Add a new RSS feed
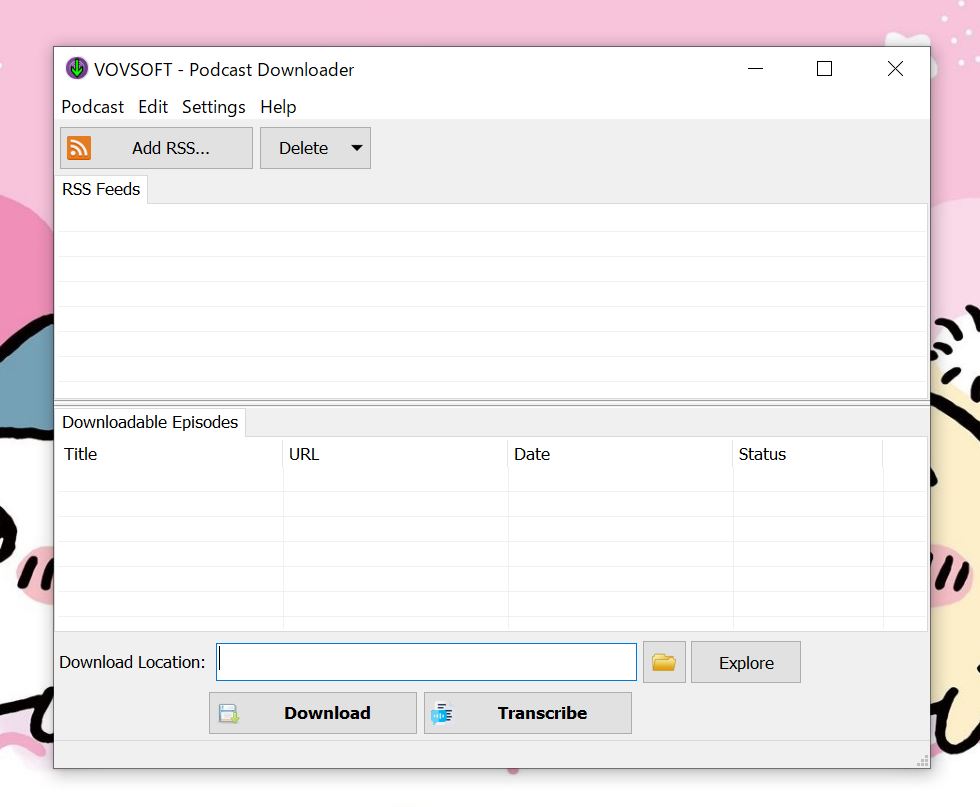Viewport: 980px width, 807px height. tap(156, 148)
